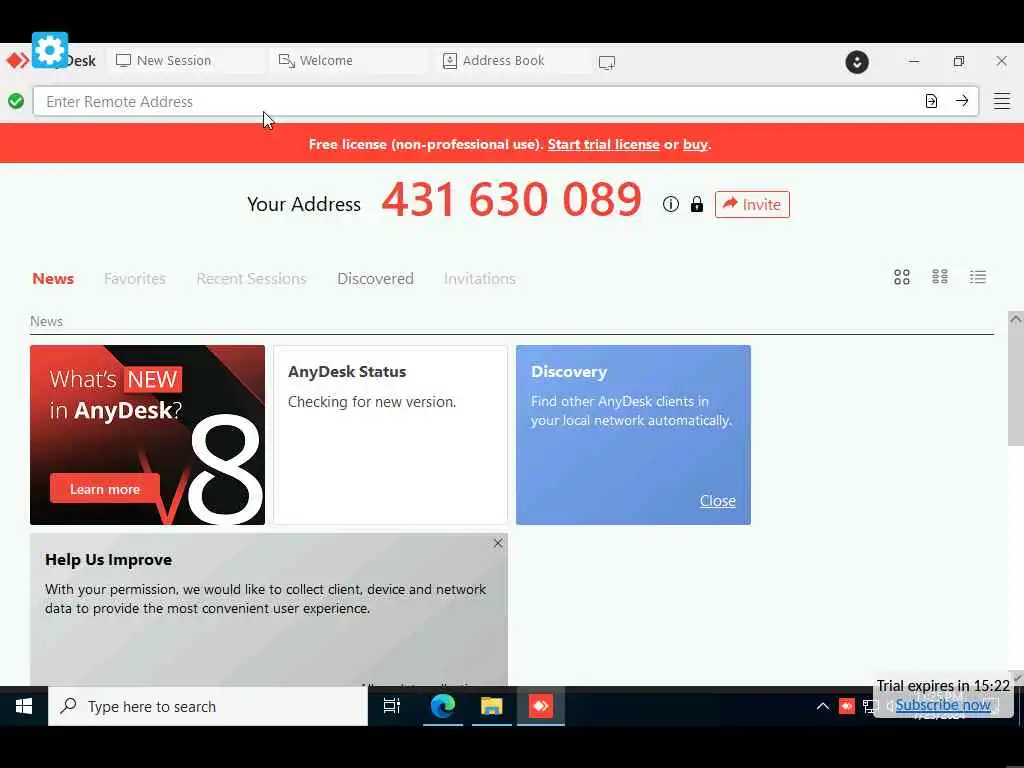The width and height of the screenshot is (1024, 768).
Task: Click the network tray icon
Action: (871, 706)
